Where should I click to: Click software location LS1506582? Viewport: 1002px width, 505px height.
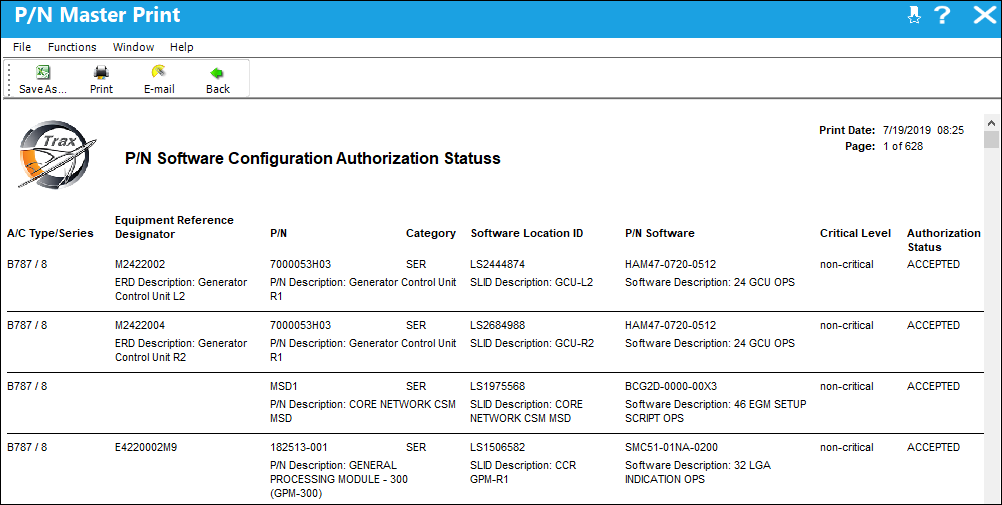pos(497,447)
